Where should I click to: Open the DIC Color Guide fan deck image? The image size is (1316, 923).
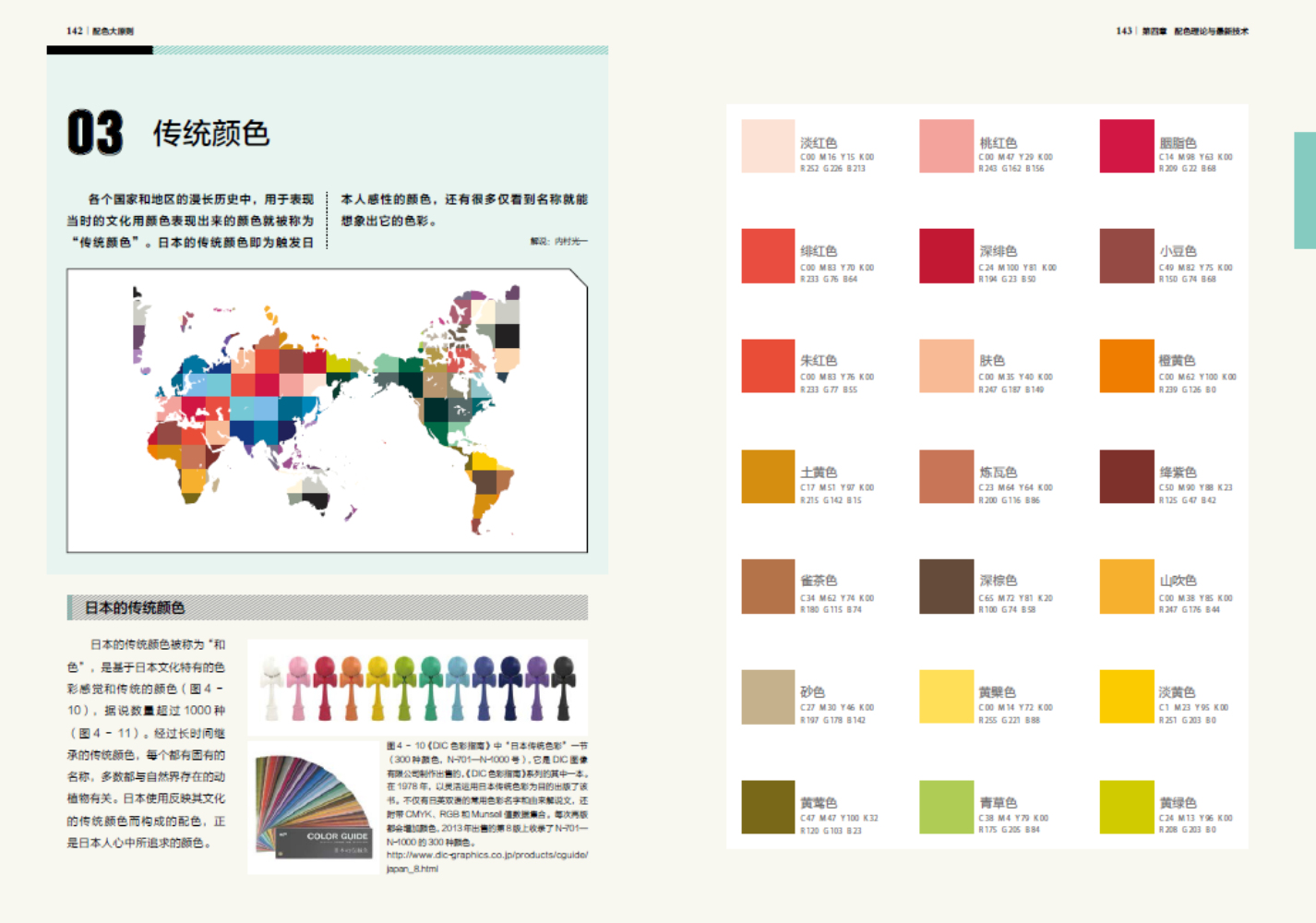click(x=314, y=808)
